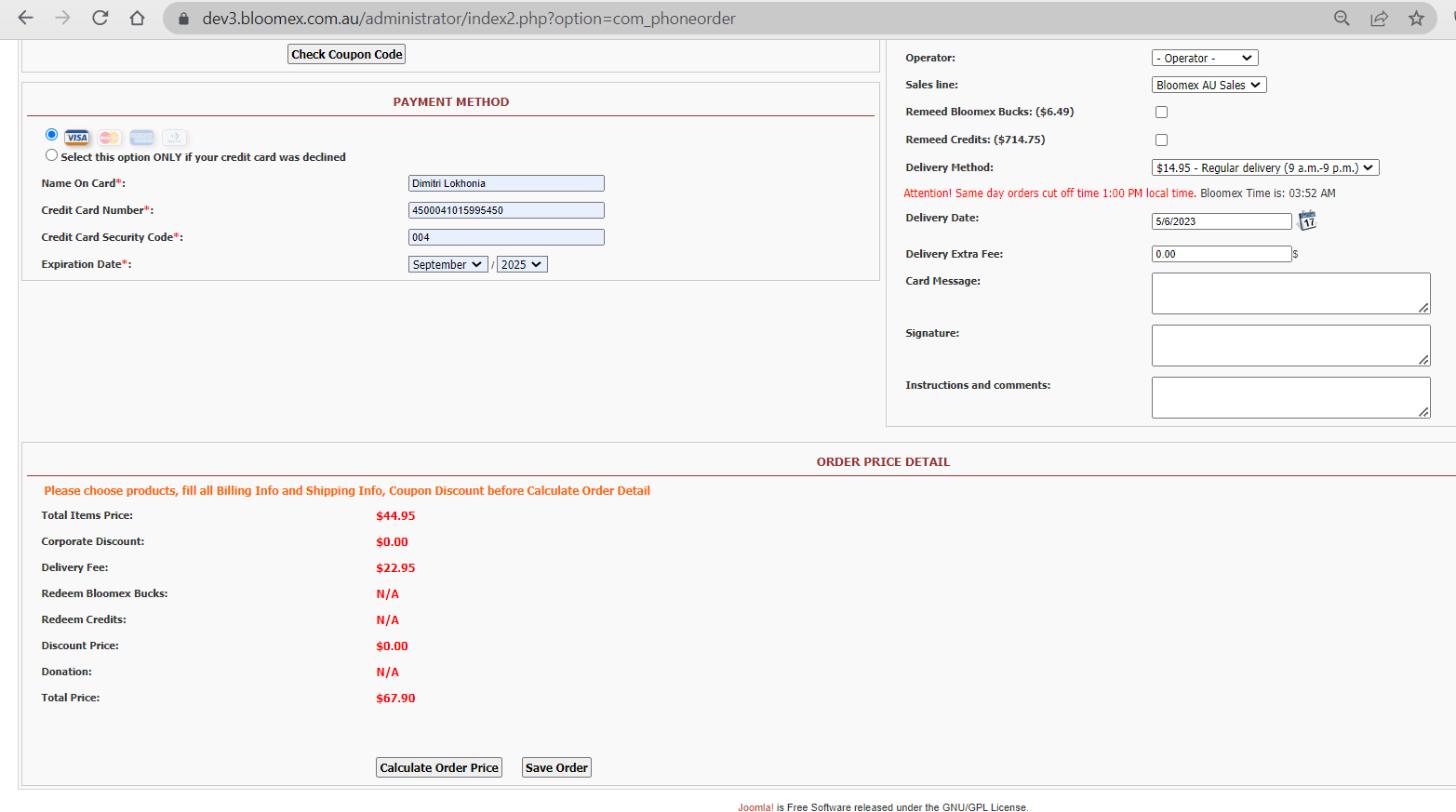The width and height of the screenshot is (1456, 812).
Task: Click the Donation label
Action: tap(67, 672)
